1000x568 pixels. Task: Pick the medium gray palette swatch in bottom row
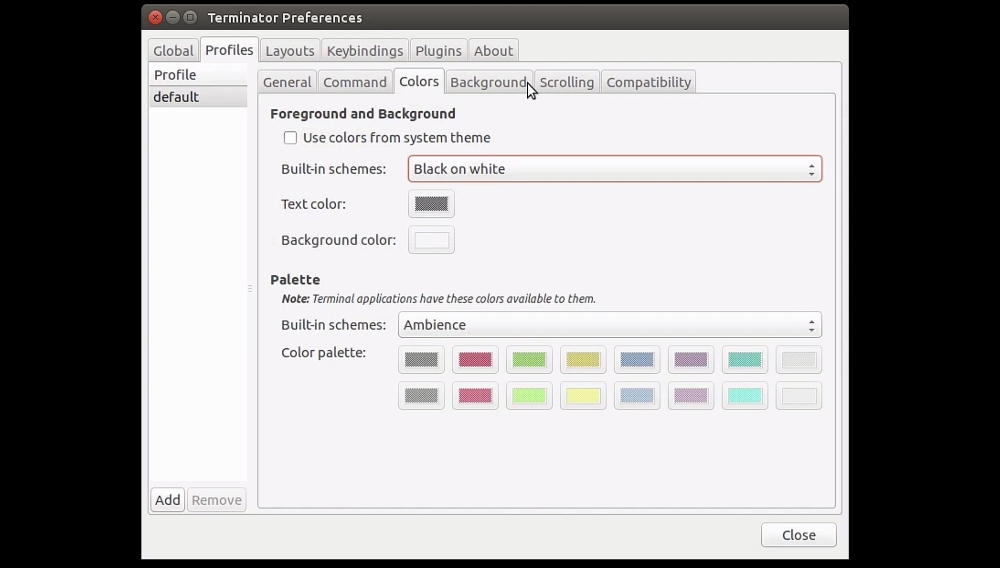[x=421, y=395]
